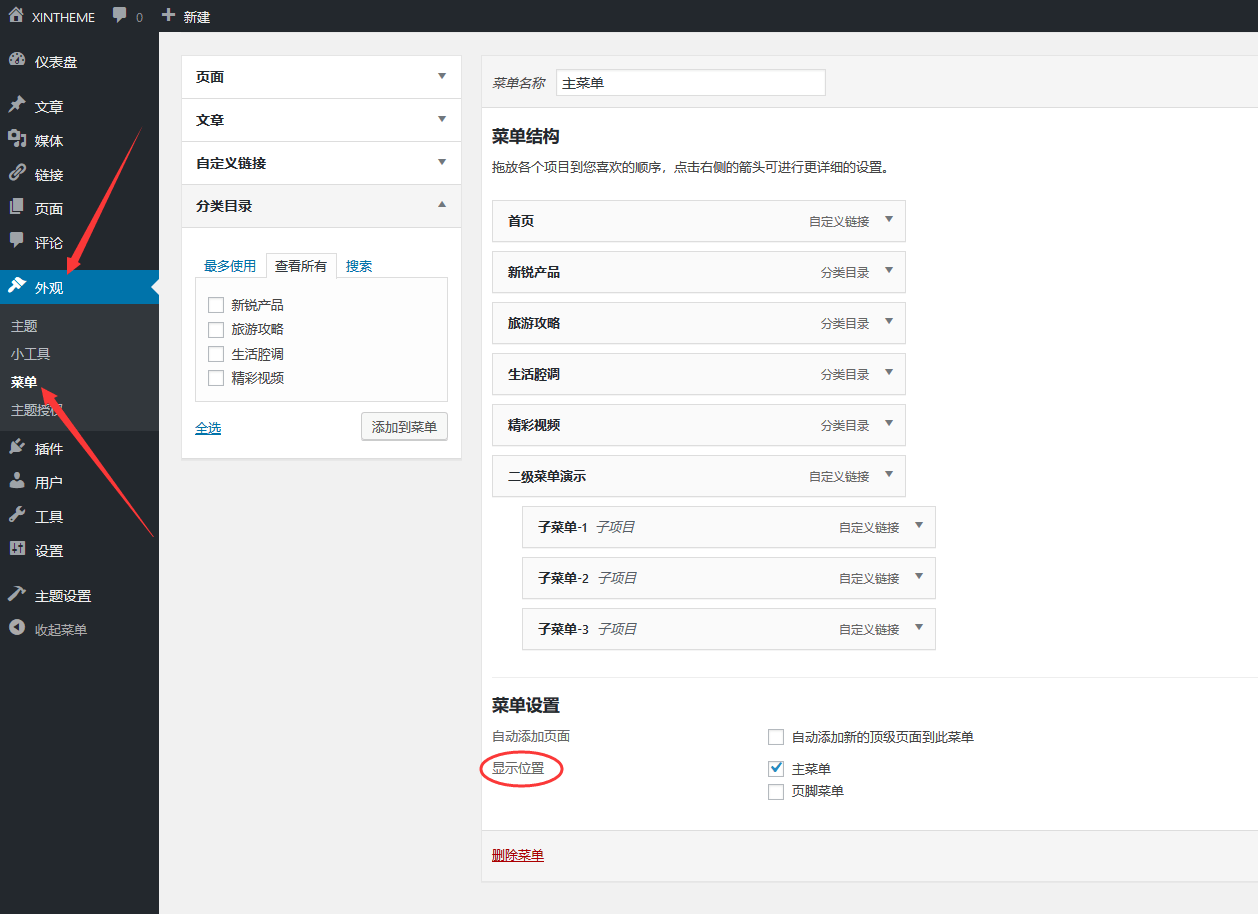Open the comments bubble icon in top bar
This screenshot has width=1258, height=914.
pyautogui.click(x=120, y=16)
